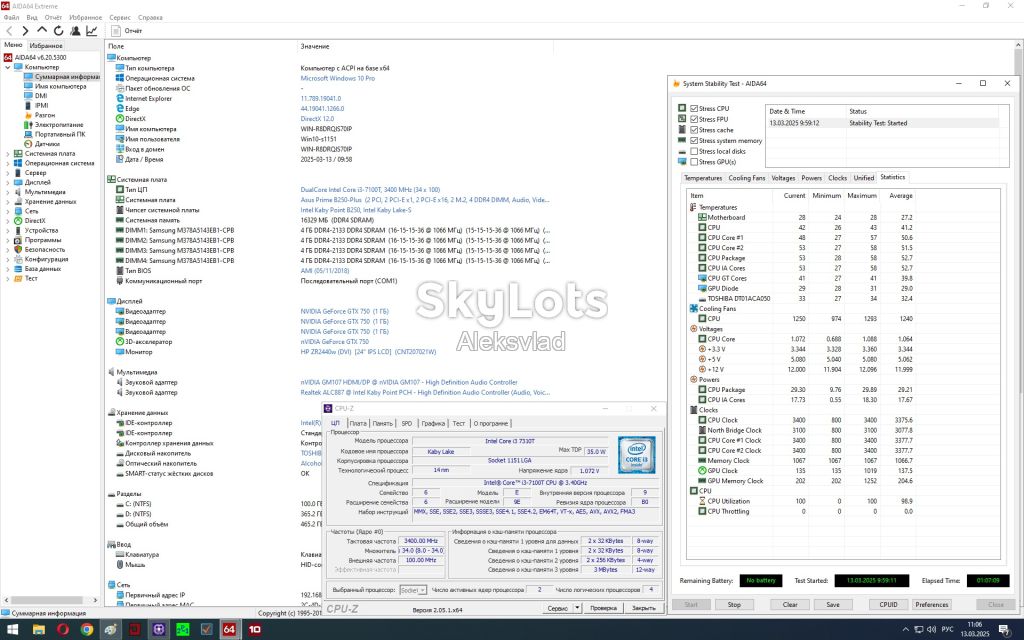
Task: Switch to the Temperatures tab
Action: [703, 178]
